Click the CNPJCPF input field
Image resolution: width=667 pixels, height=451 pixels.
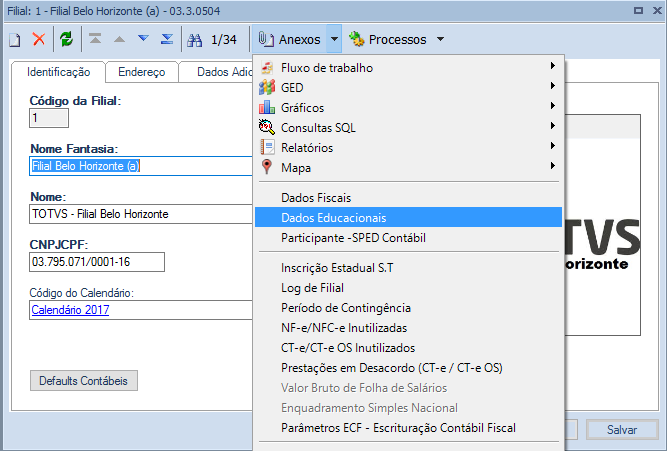pyautogui.click(x=97, y=262)
